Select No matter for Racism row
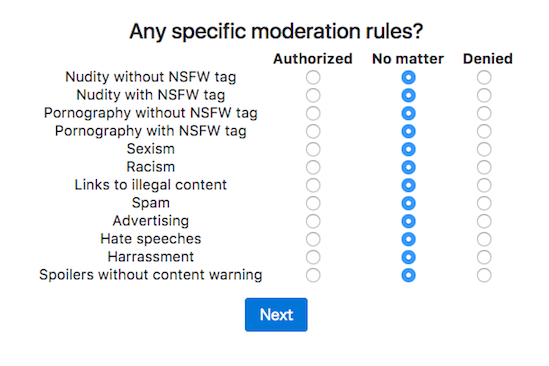The image size is (549, 366). coord(408,167)
